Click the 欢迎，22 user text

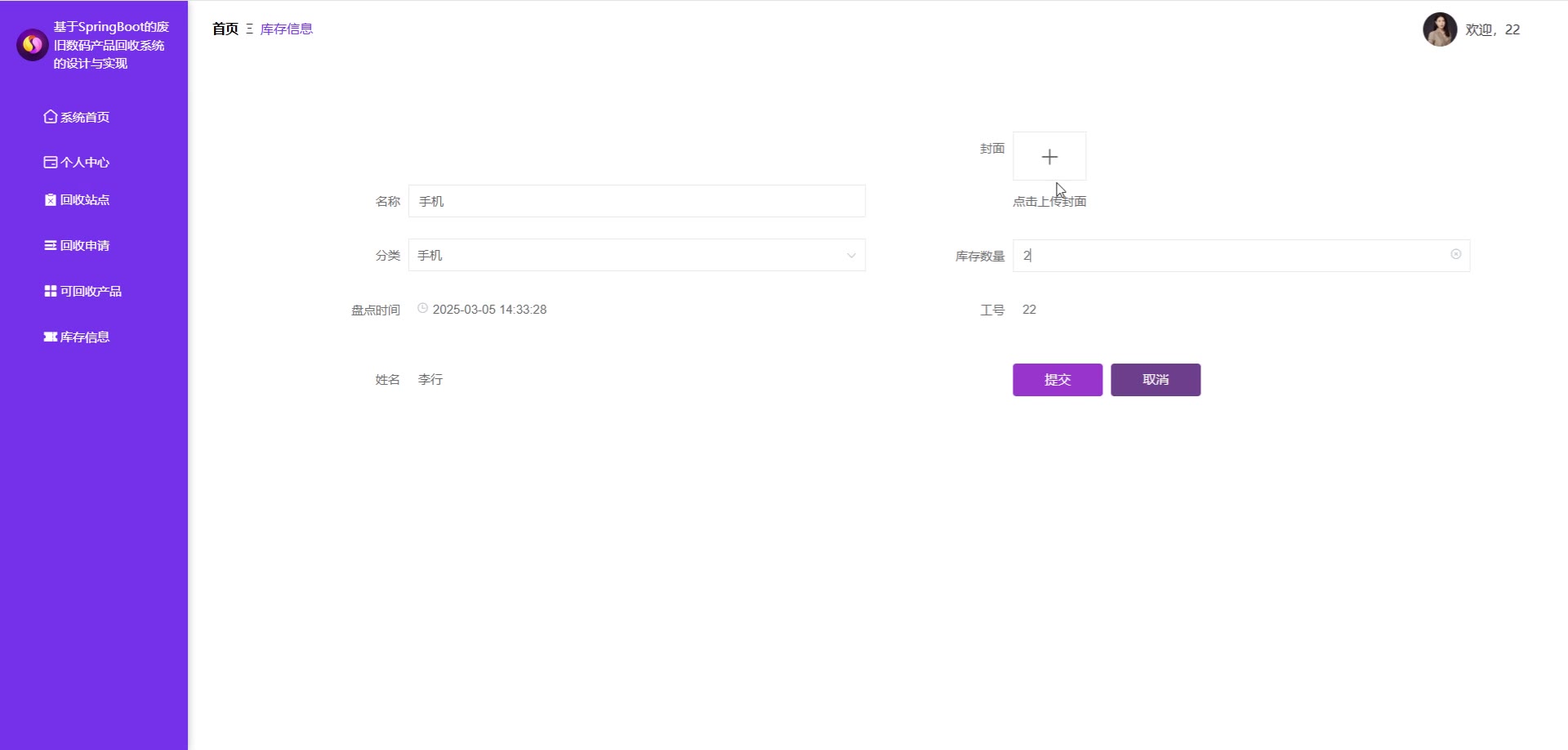pos(1493,29)
